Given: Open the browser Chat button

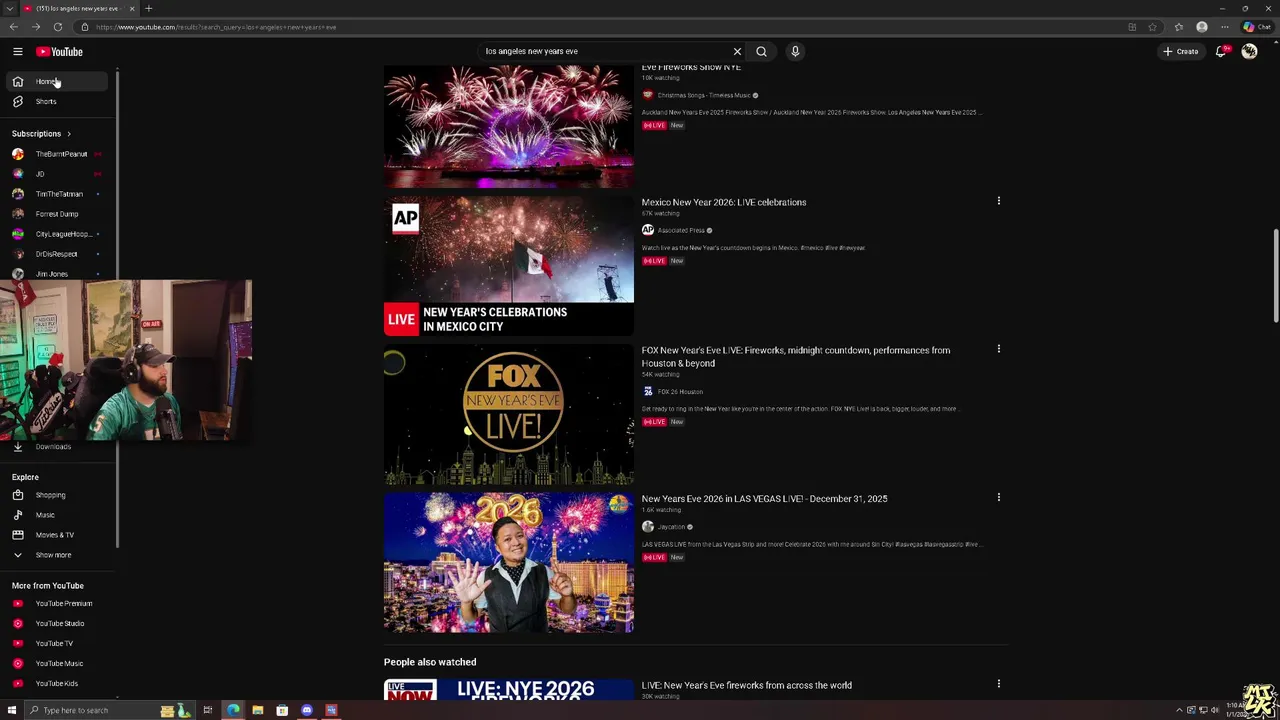Looking at the screenshot, I should pyautogui.click(x=1257, y=27).
